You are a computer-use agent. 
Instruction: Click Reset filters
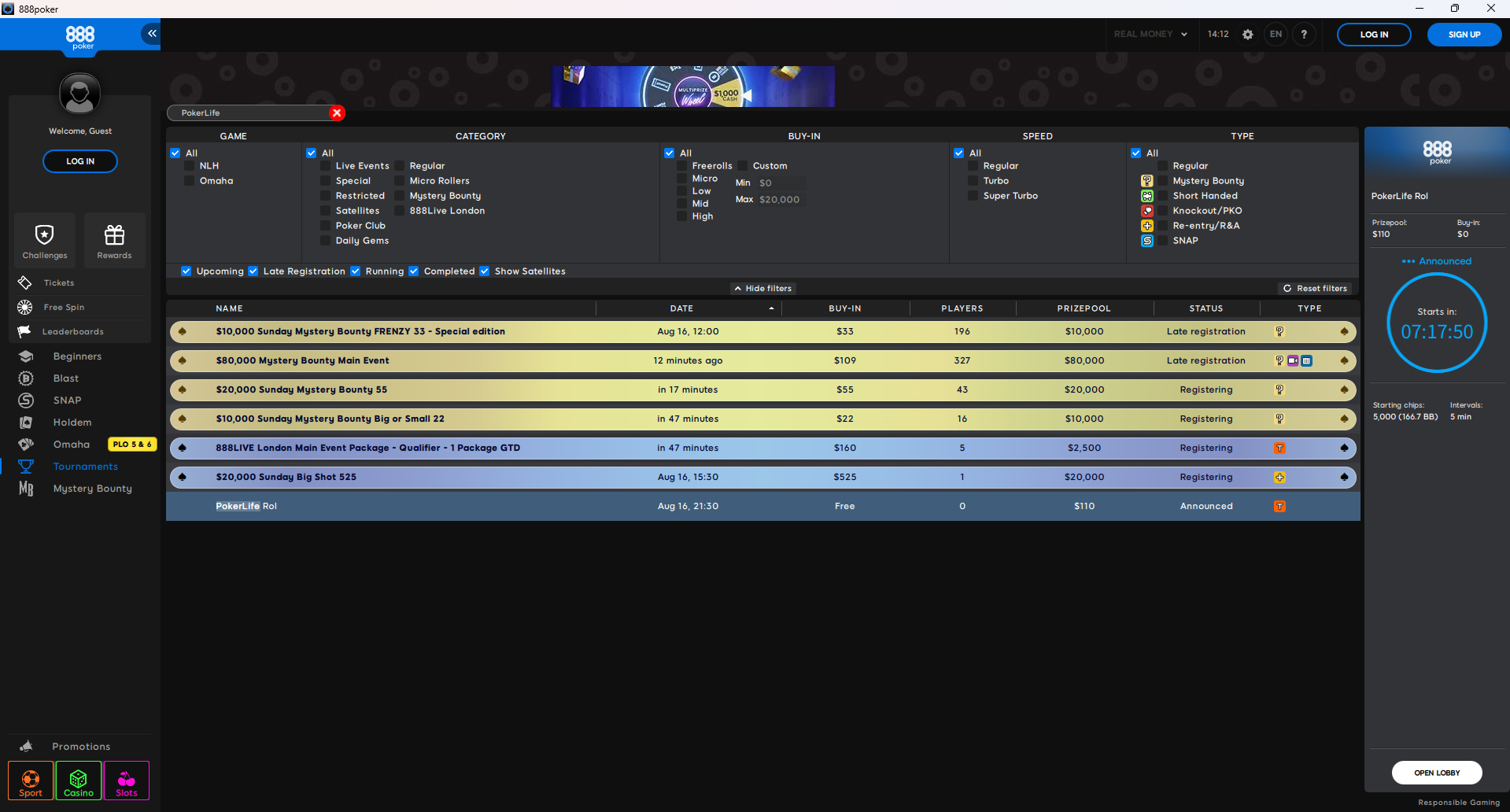pyautogui.click(x=1315, y=289)
